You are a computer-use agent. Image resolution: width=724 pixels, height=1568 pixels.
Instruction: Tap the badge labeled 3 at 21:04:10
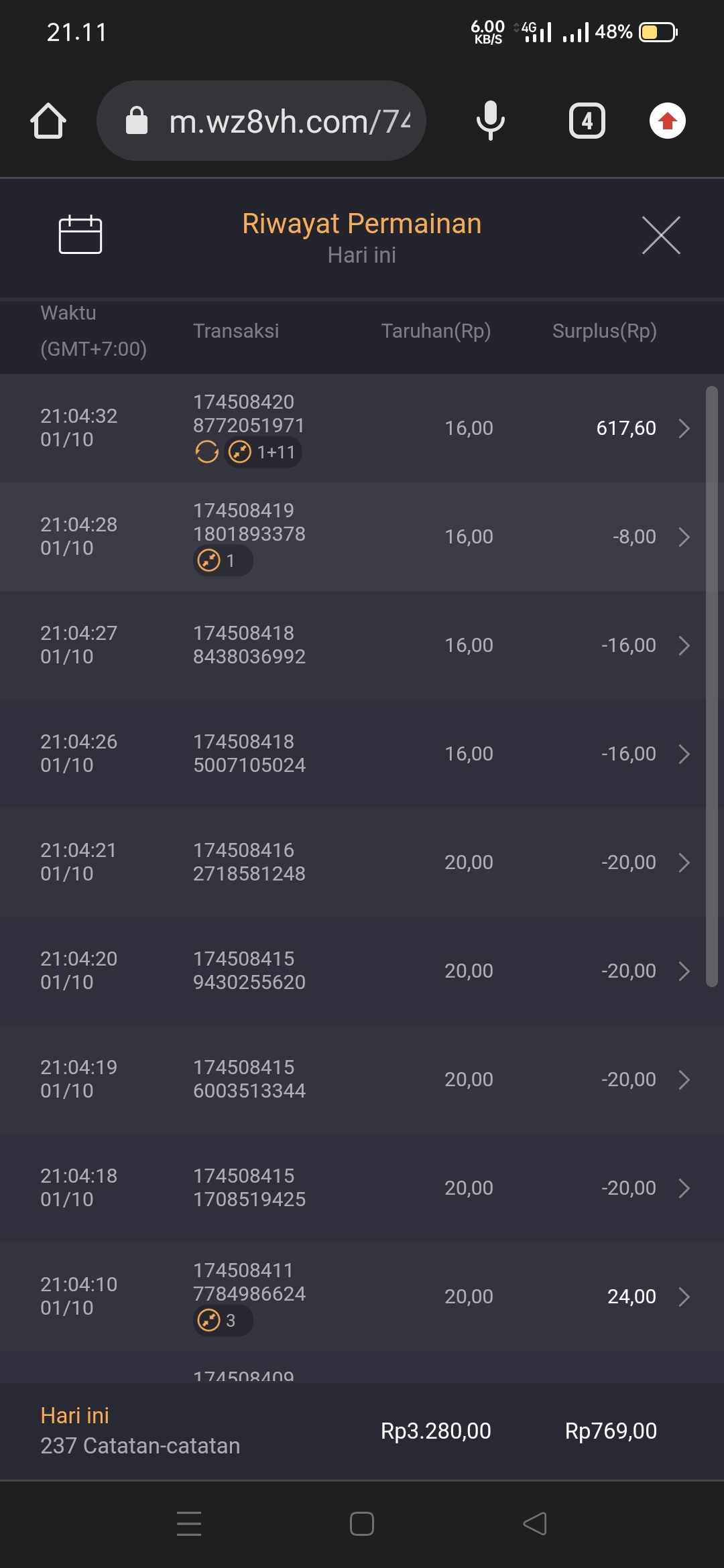coord(222,1321)
